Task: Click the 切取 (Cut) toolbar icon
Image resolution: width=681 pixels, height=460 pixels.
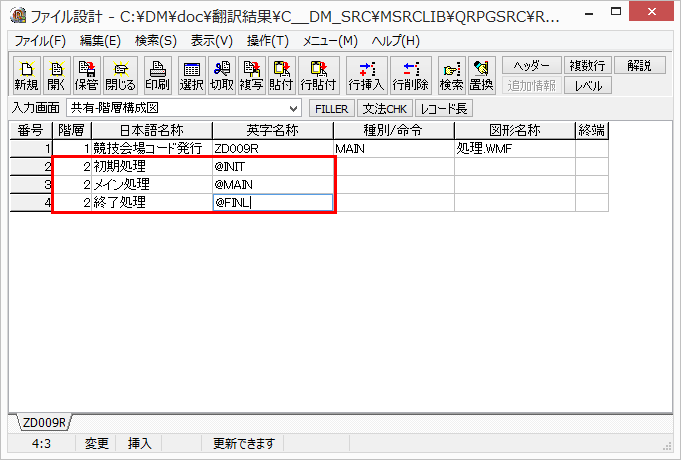Action: pos(221,75)
